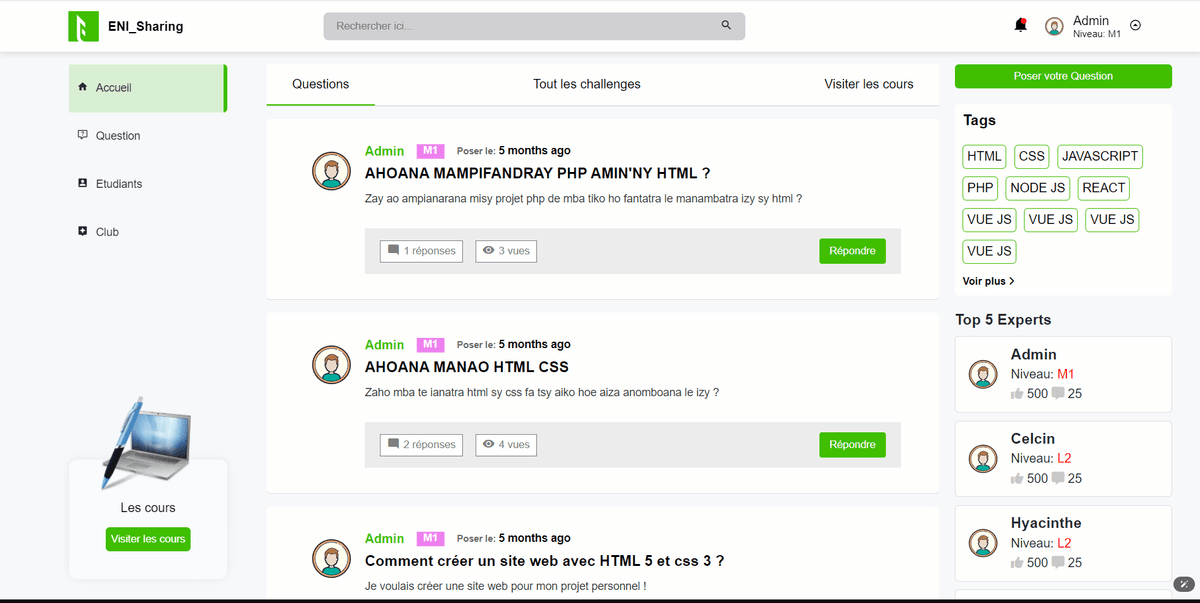Viewport: 1200px width, 603px height.
Task: Click the author avatar on the Comment créer un site web question
Action: point(331,558)
